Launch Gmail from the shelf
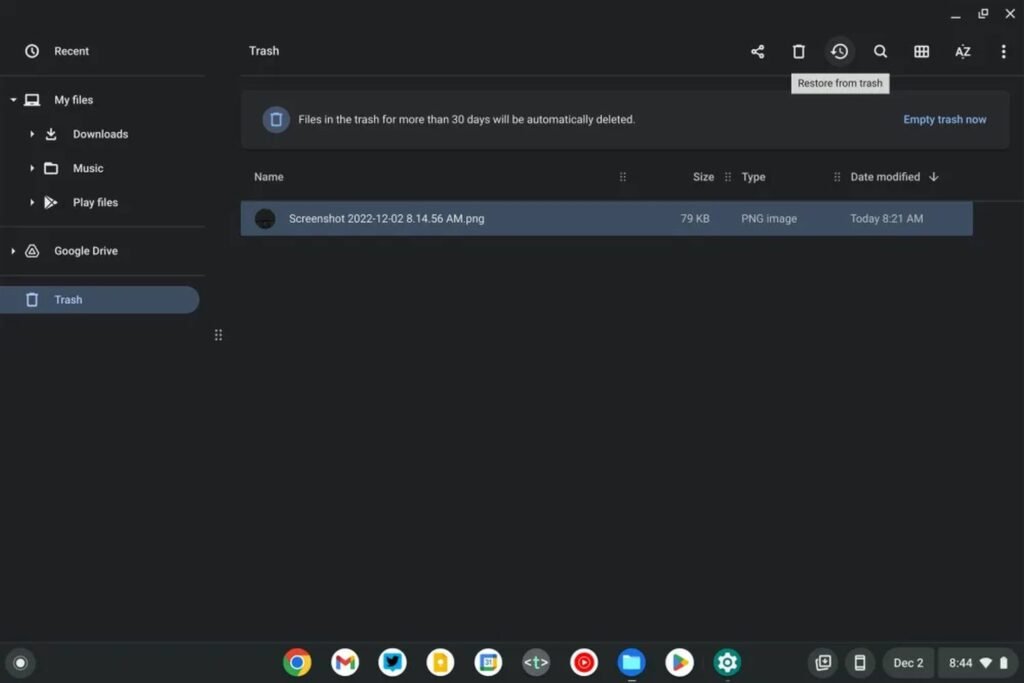 coord(344,662)
